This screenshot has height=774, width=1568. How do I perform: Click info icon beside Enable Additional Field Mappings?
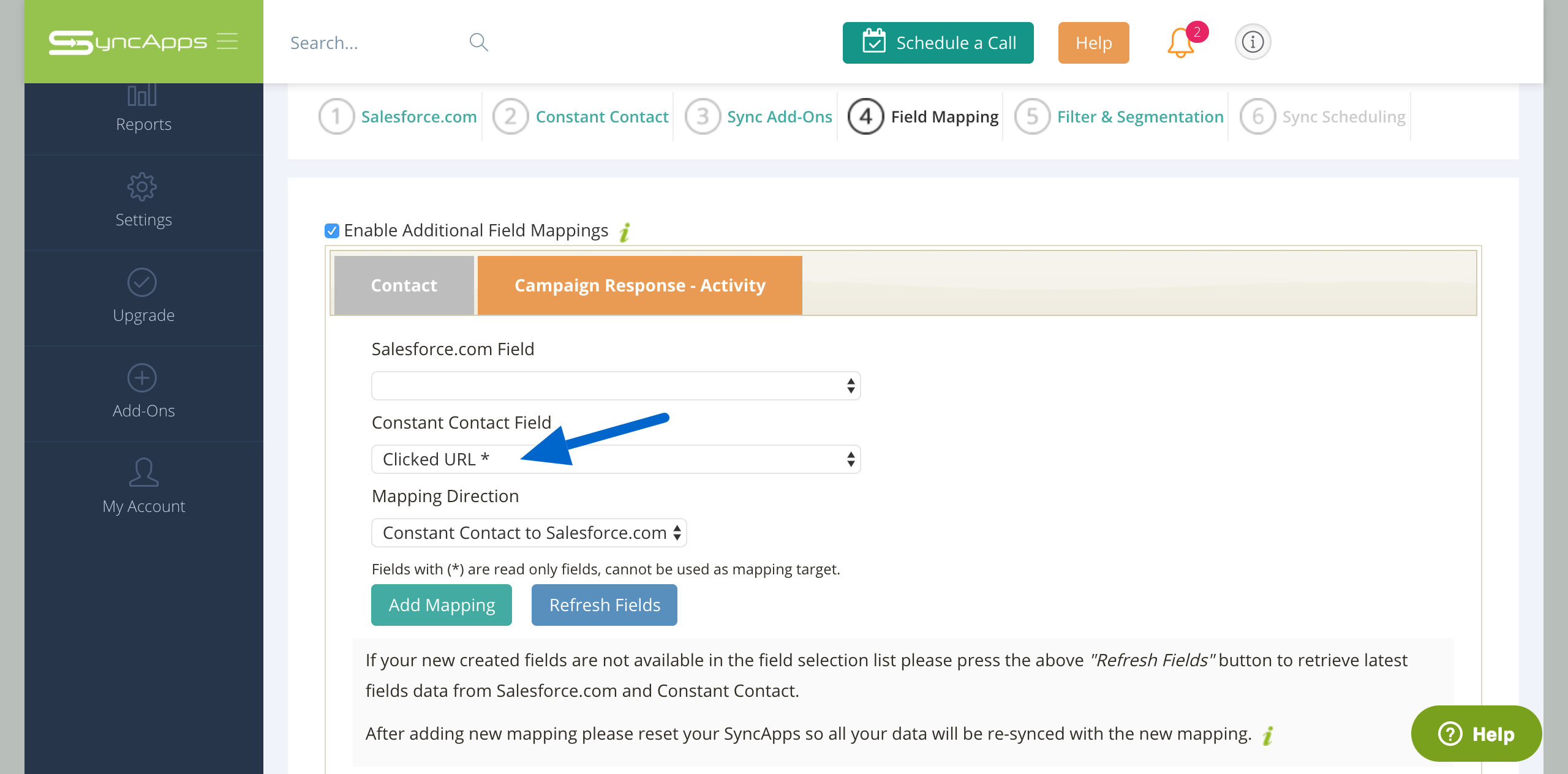click(625, 231)
